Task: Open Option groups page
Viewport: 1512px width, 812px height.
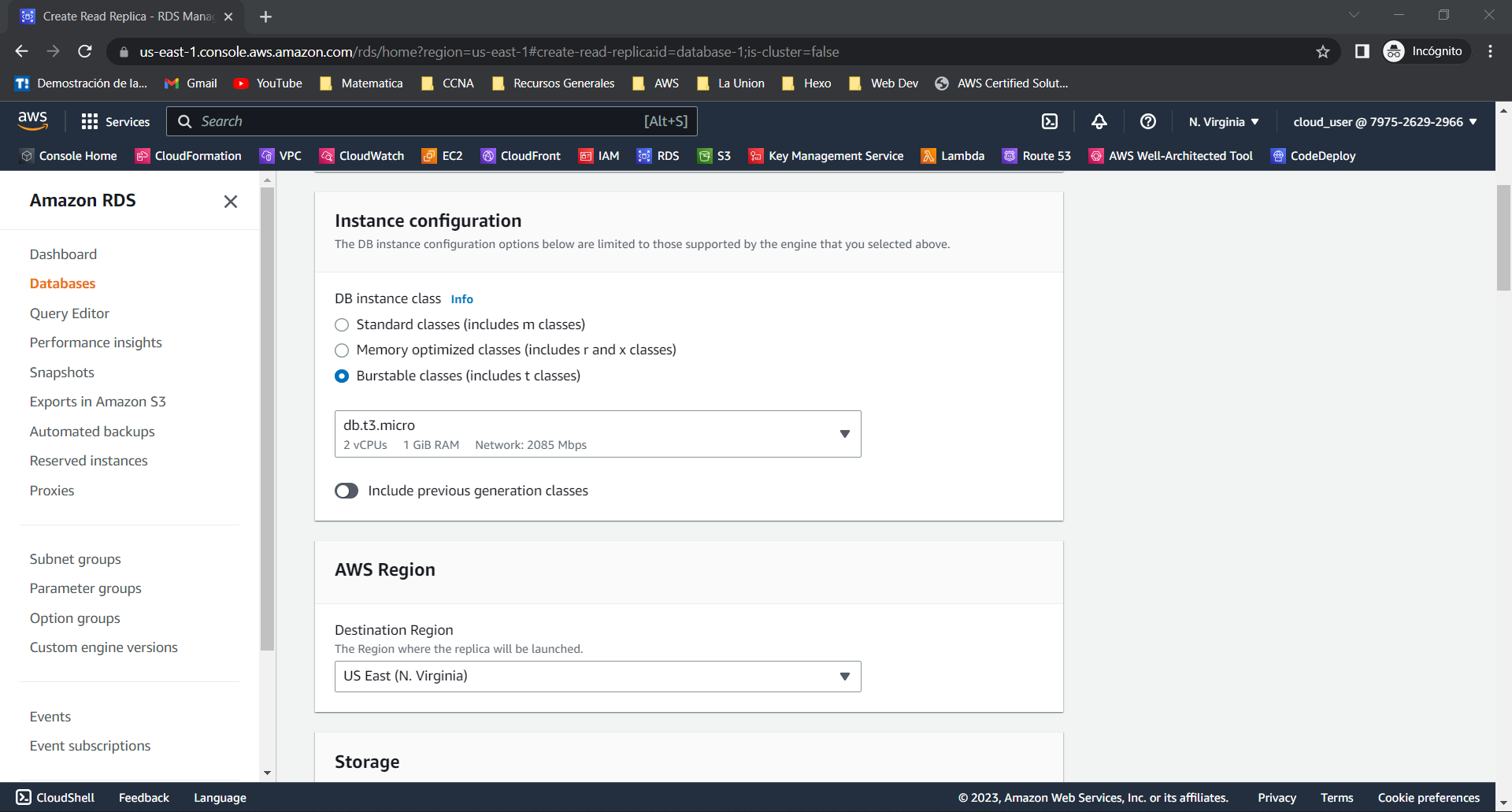Action: (75, 618)
